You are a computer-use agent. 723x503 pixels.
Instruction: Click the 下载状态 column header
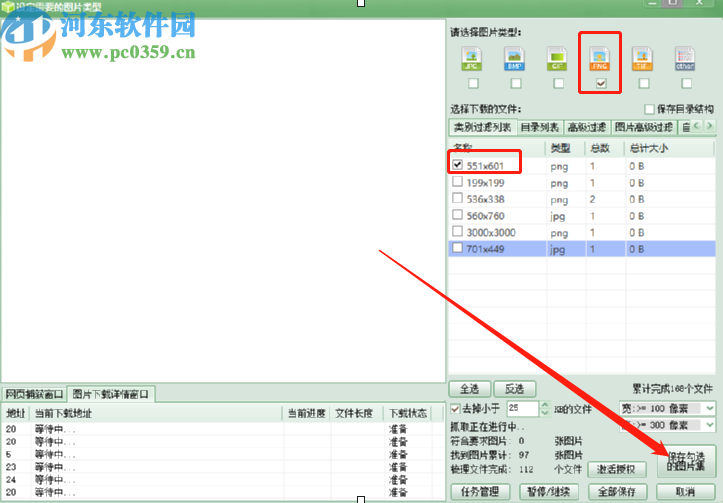[408, 413]
